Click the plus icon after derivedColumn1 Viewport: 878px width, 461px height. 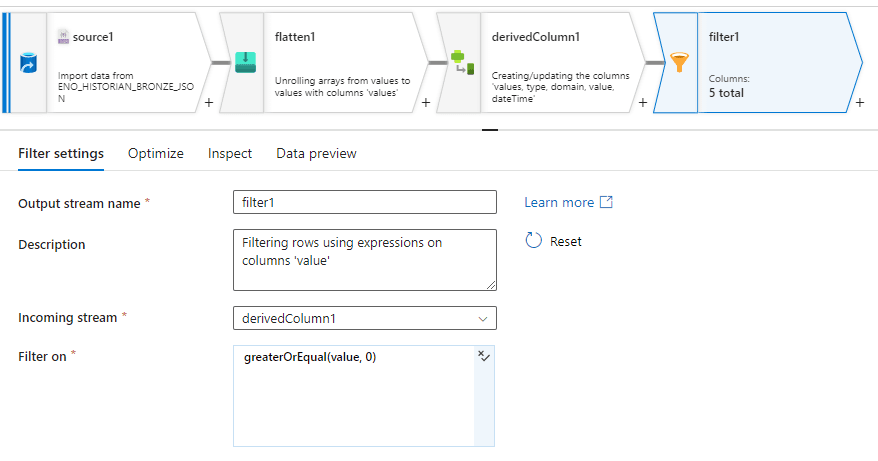click(641, 102)
